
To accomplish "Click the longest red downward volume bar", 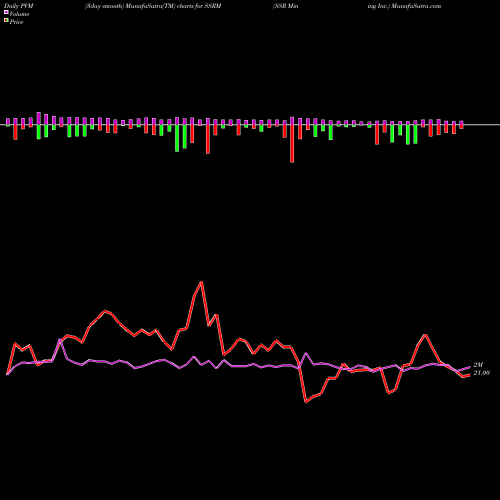I will pyautogui.click(x=292, y=144).
